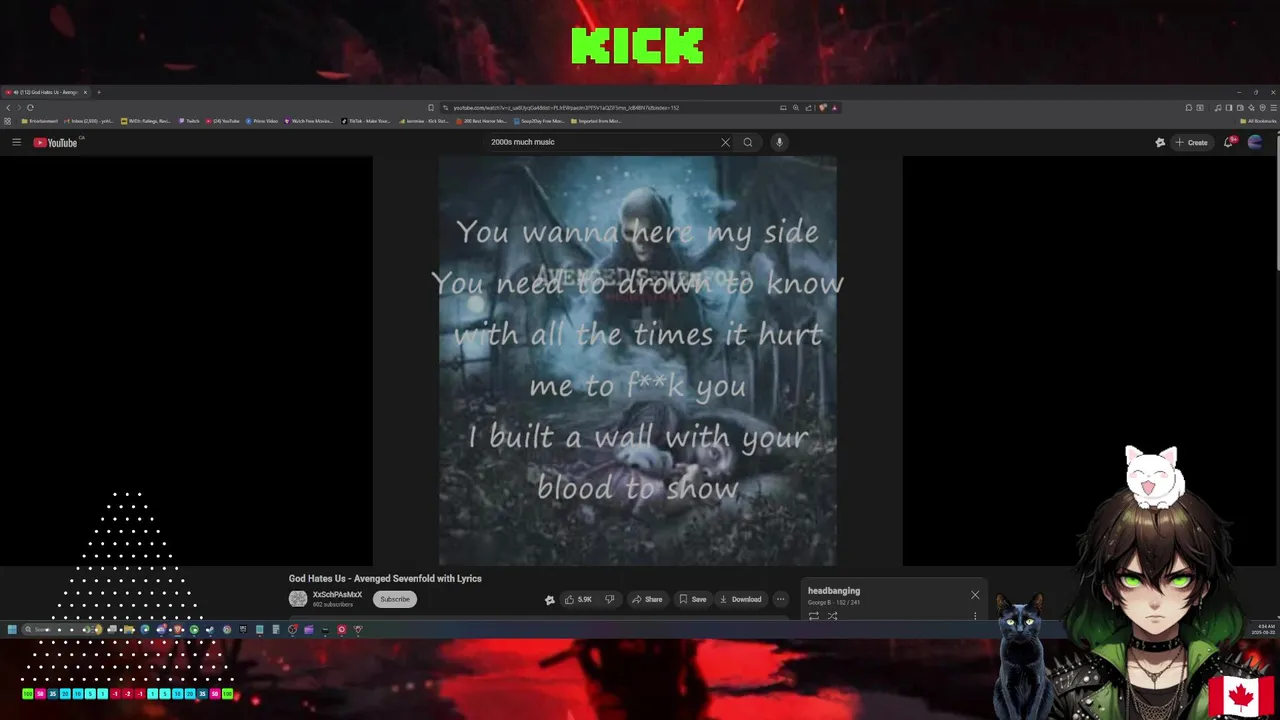Click the title 'God Hates Us - Avenged Sevenfold with Lyrics'
This screenshot has width=1280, height=720.
385,578
